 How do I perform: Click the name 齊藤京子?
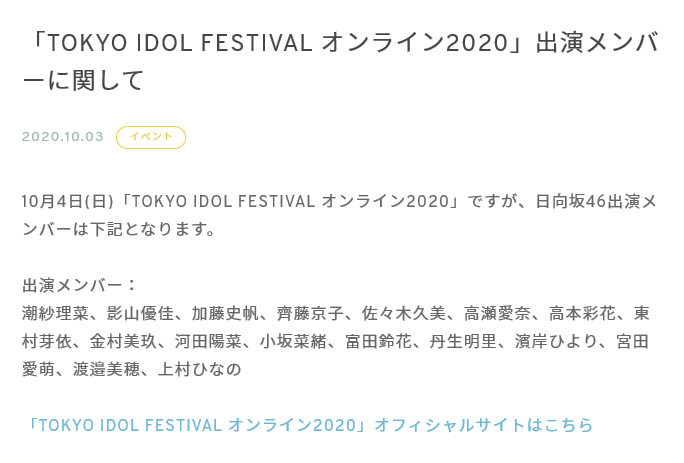pyautogui.click(x=310, y=313)
